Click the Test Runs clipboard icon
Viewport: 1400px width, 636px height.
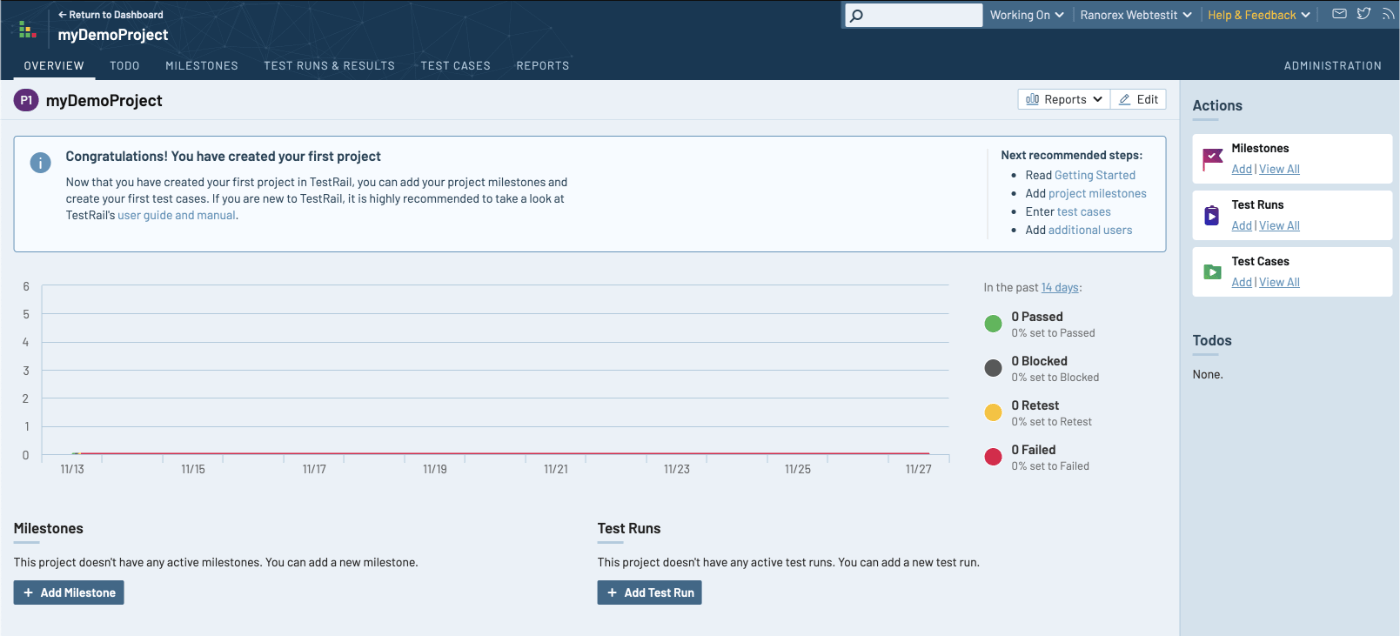(1212, 215)
